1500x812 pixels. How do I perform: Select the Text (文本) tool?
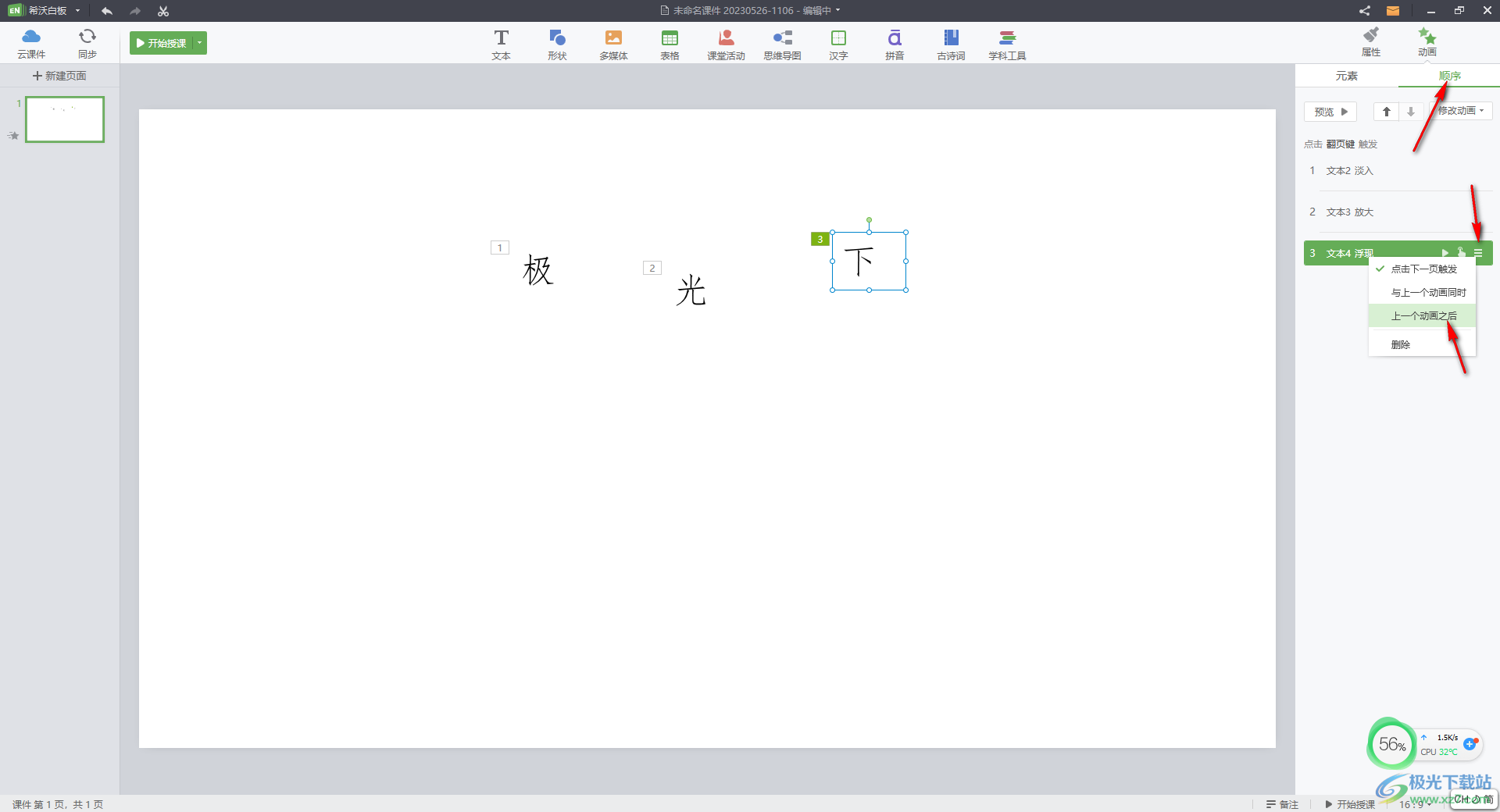pyautogui.click(x=501, y=45)
